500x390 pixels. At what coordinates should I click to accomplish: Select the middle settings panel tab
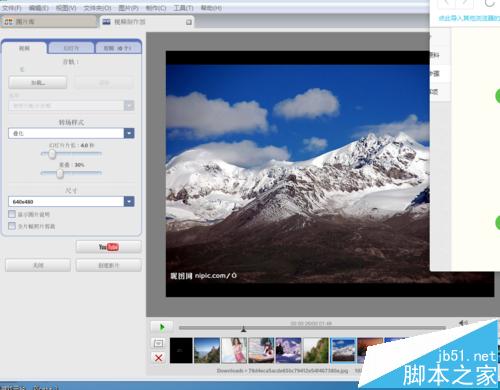coord(71,48)
